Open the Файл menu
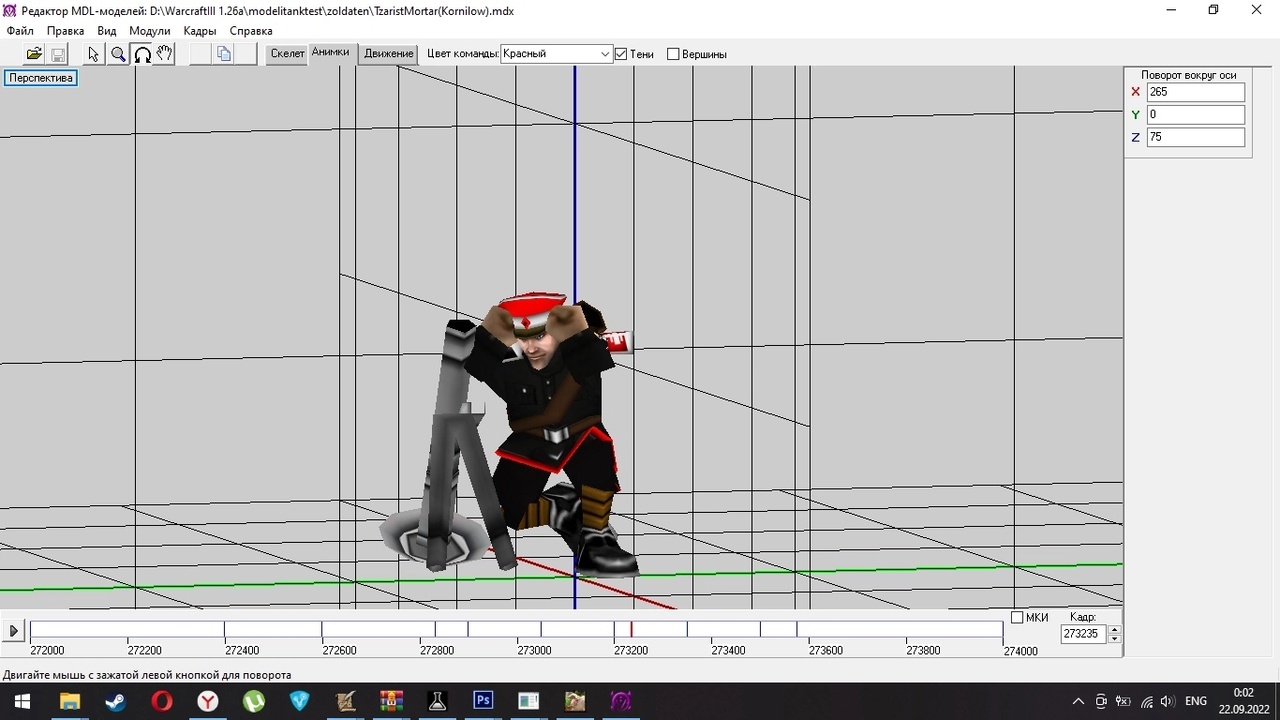 pos(20,31)
